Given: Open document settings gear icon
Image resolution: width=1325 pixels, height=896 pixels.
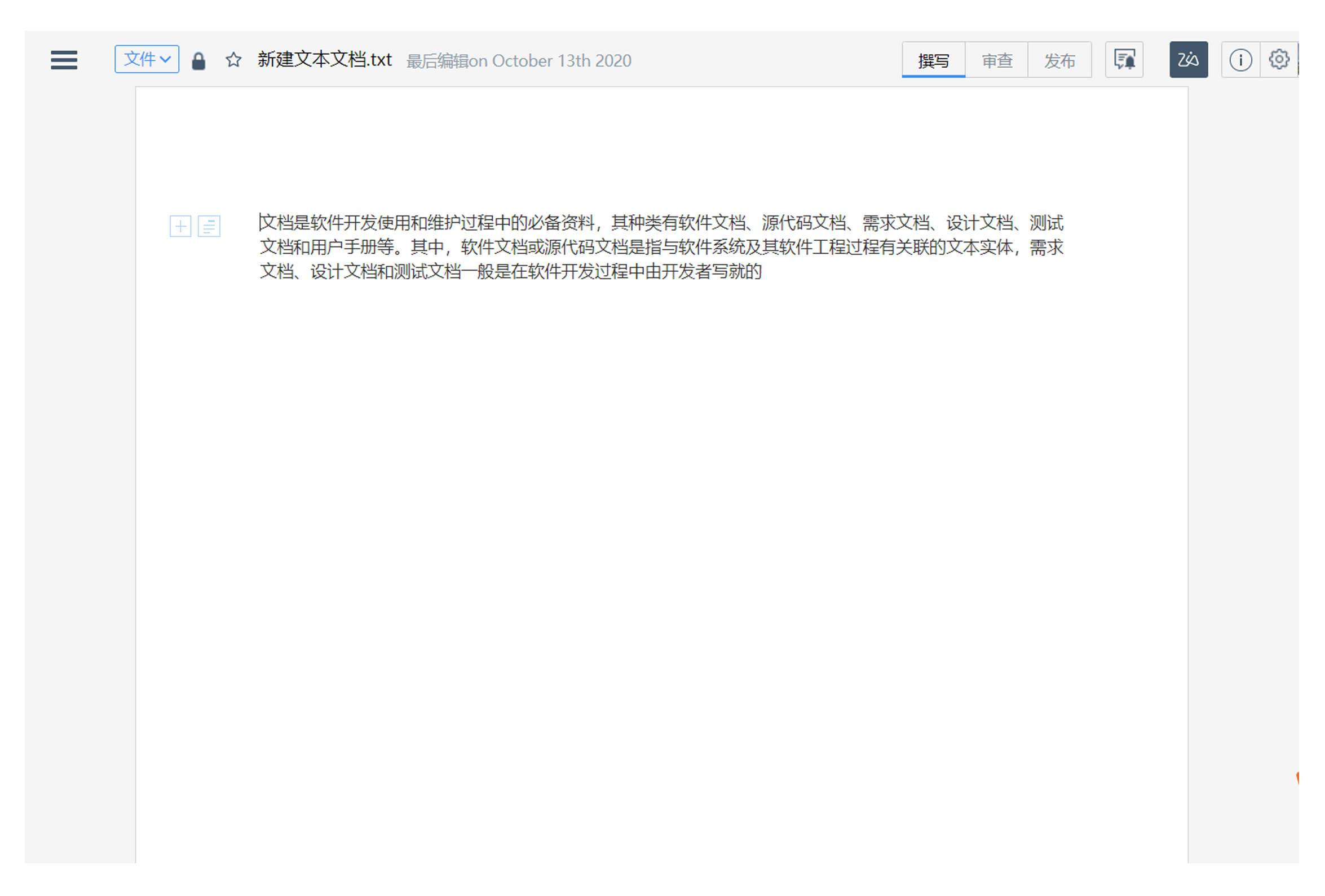Looking at the screenshot, I should 1278,59.
